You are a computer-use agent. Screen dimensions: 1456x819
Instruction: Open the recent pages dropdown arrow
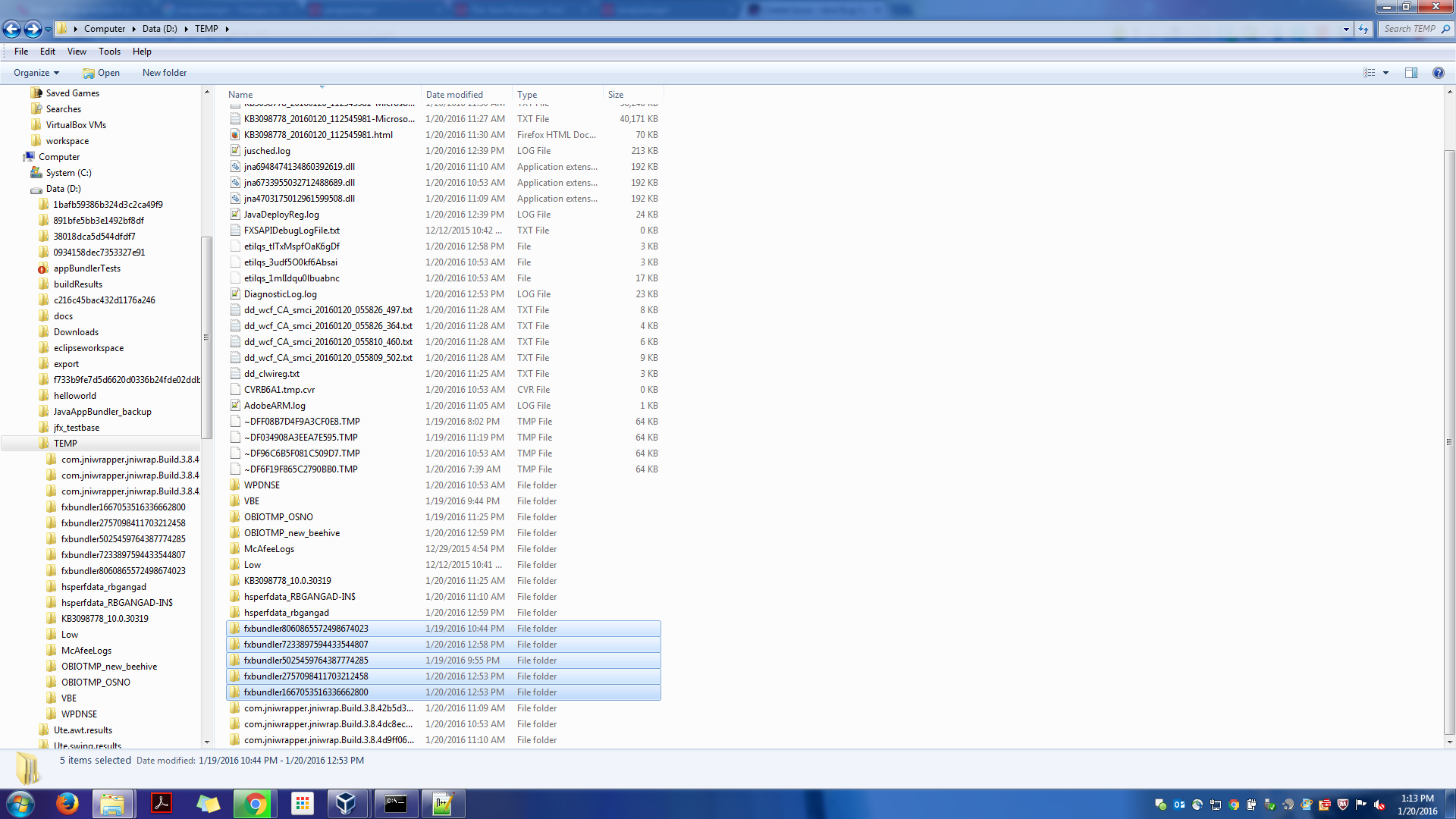pos(49,29)
